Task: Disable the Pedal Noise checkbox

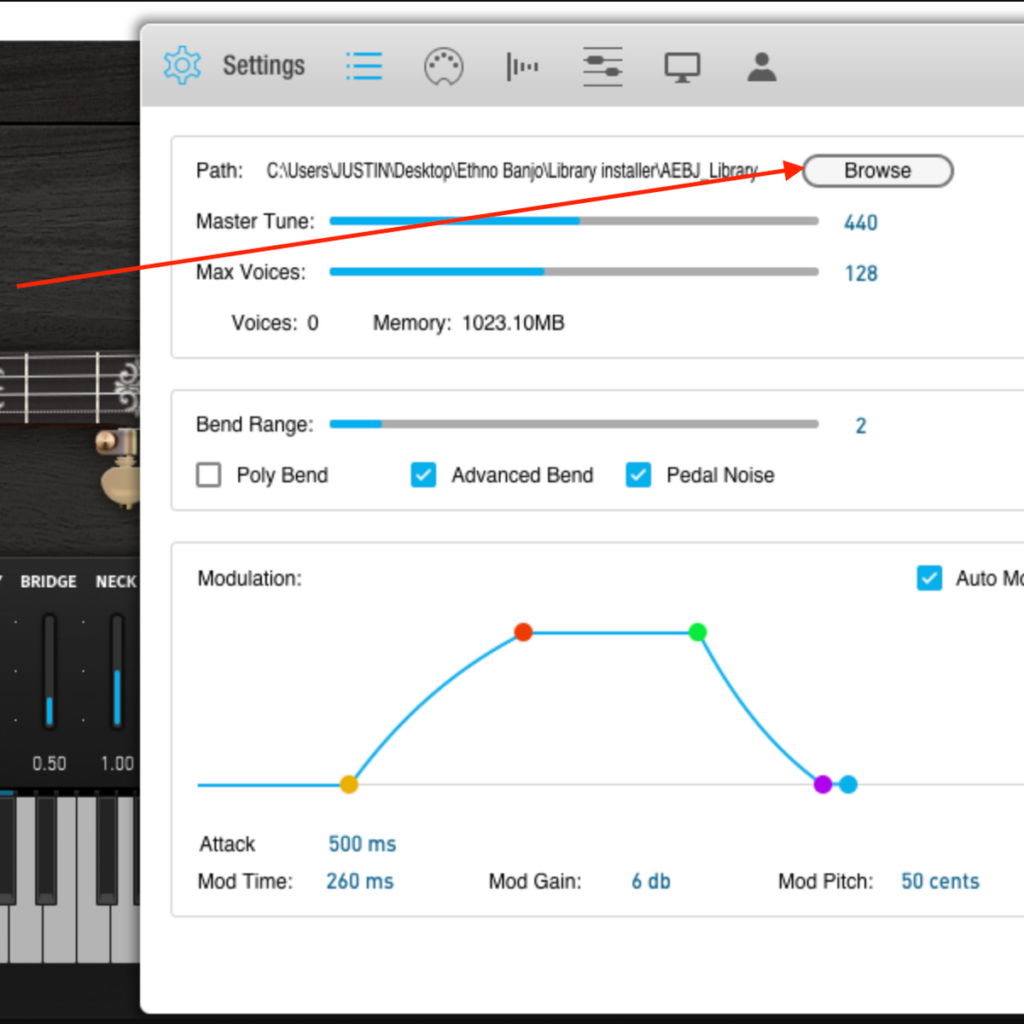Action: (638, 475)
